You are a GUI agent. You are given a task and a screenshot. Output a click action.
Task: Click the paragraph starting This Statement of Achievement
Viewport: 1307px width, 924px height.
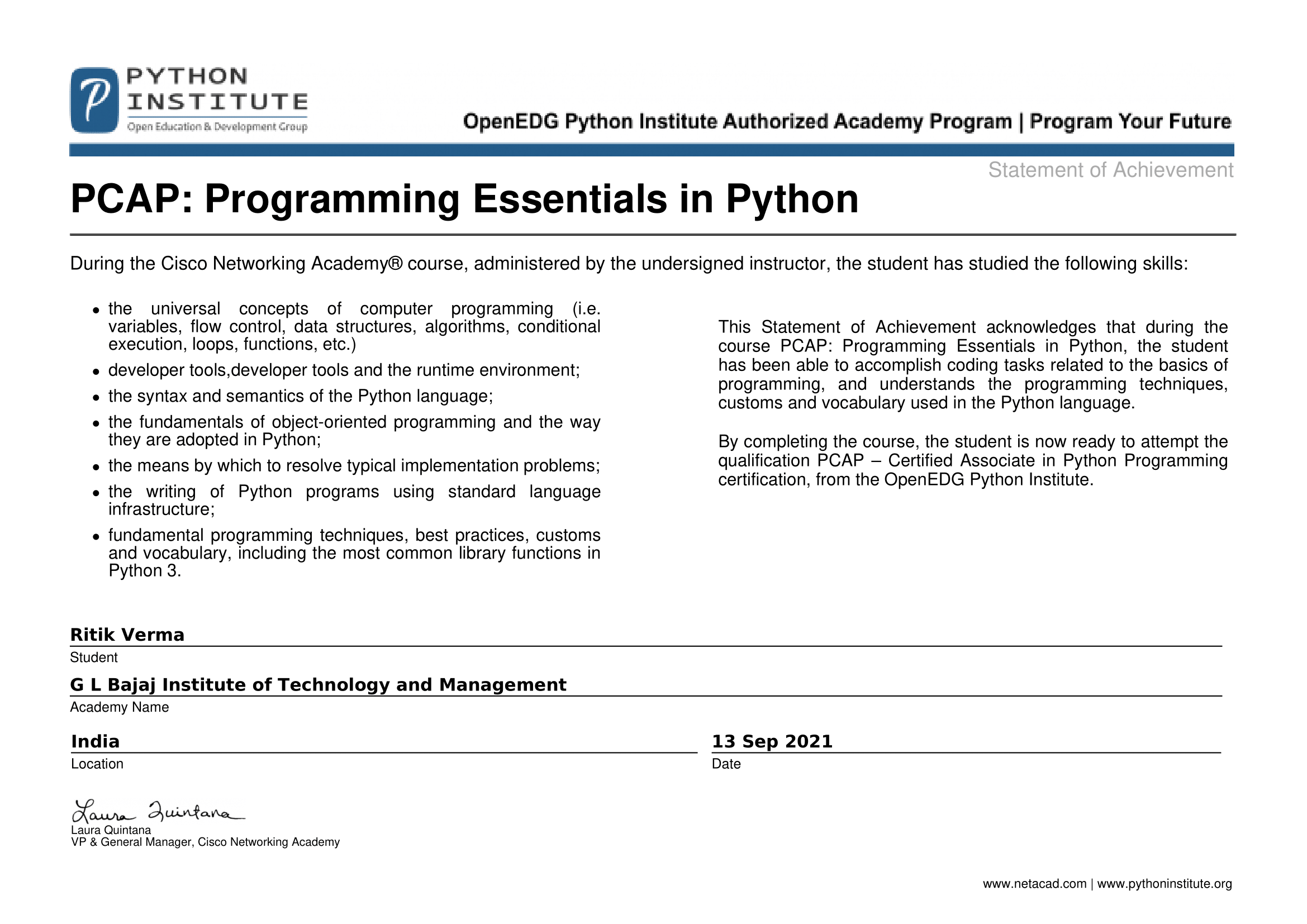[x=972, y=365]
